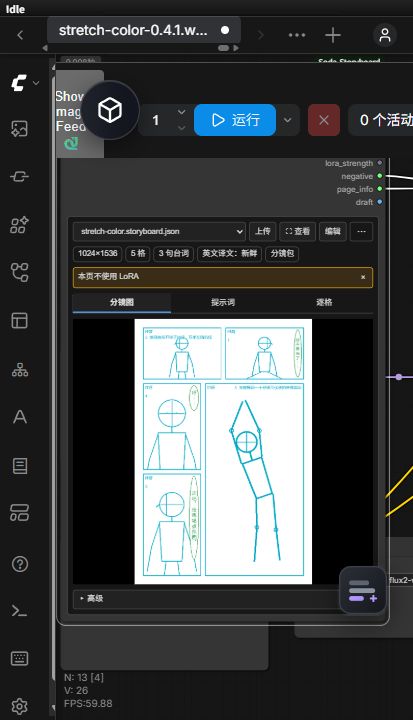Click the tab bar scrollbar thumb

(x=223, y=48)
